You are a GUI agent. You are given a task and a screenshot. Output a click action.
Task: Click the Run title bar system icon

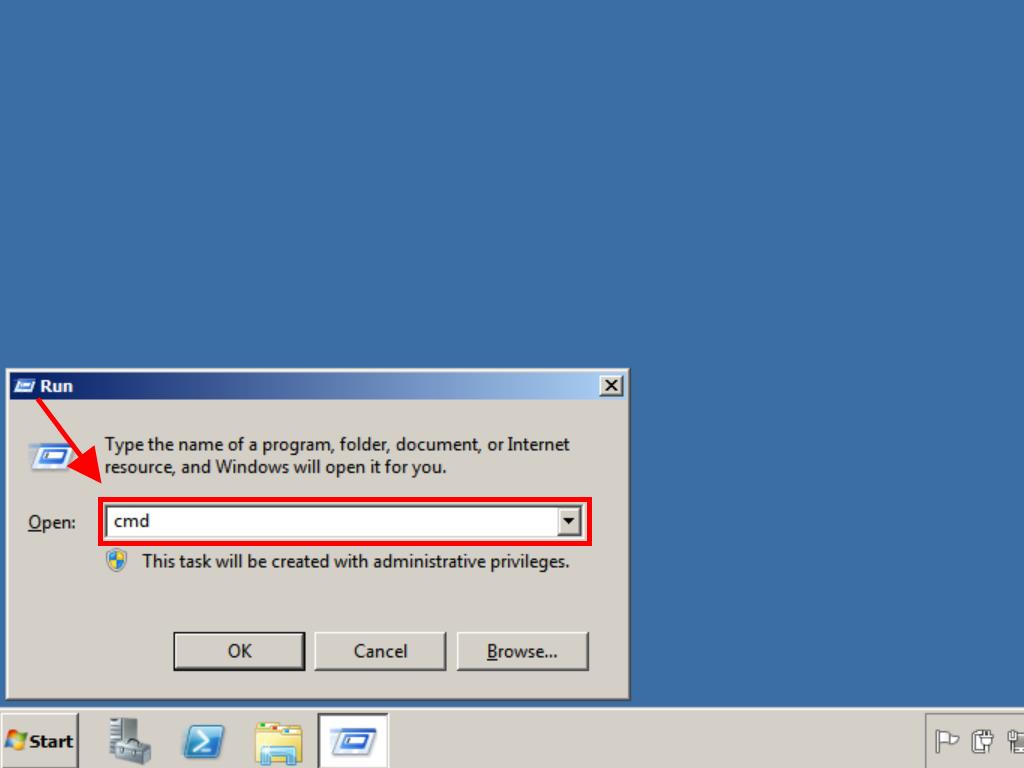tap(24, 386)
